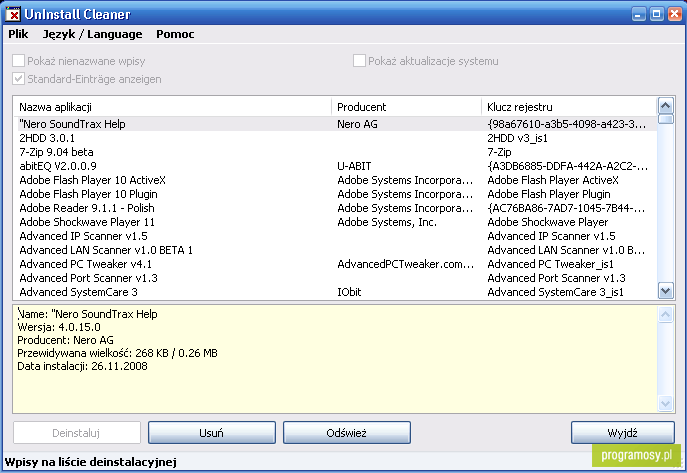The width and height of the screenshot is (687, 473).
Task: Click Advanced PC Tweaker_is1 registry key
Action: click(550, 264)
